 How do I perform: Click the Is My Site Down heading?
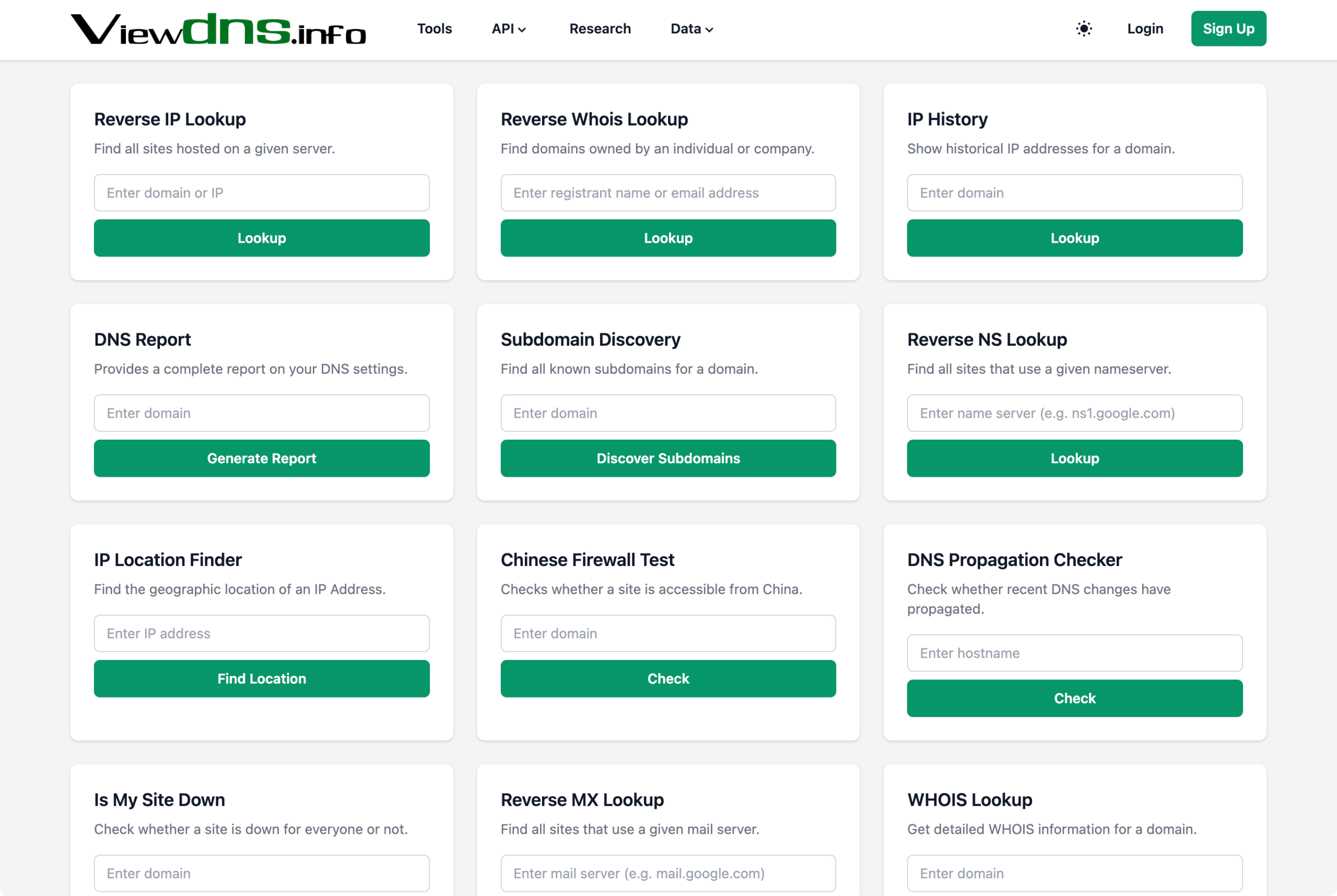coord(159,799)
